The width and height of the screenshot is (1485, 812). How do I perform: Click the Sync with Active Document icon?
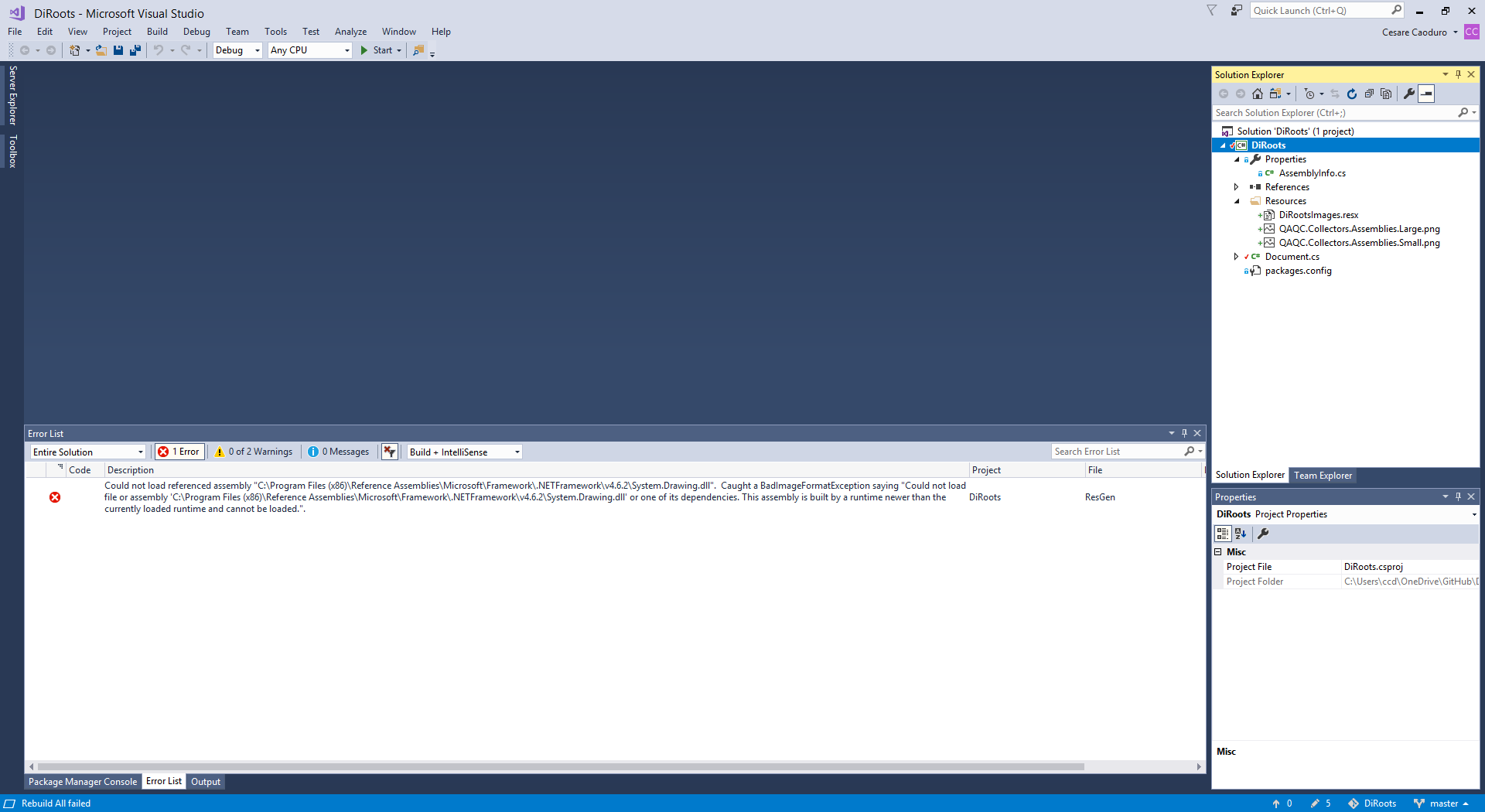click(x=1335, y=94)
